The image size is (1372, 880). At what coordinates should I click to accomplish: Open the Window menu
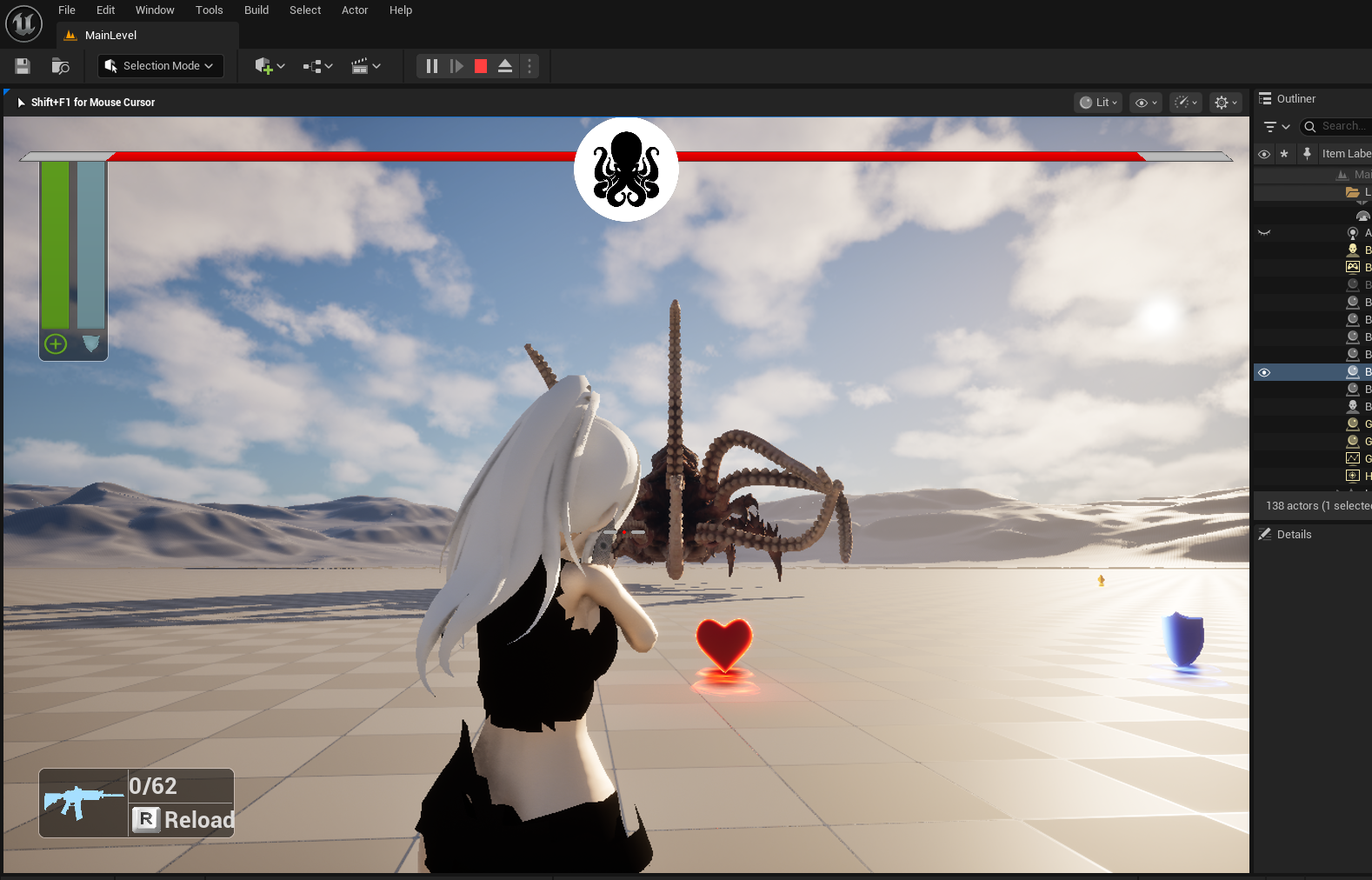(x=155, y=10)
